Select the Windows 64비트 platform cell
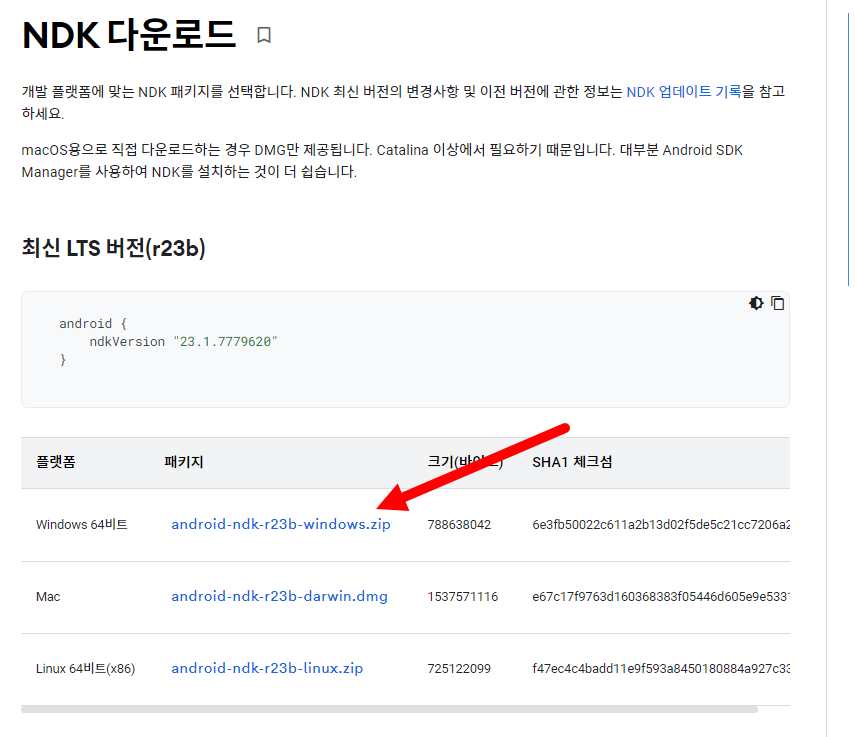The image size is (855, 737). (x=82, y=524)
